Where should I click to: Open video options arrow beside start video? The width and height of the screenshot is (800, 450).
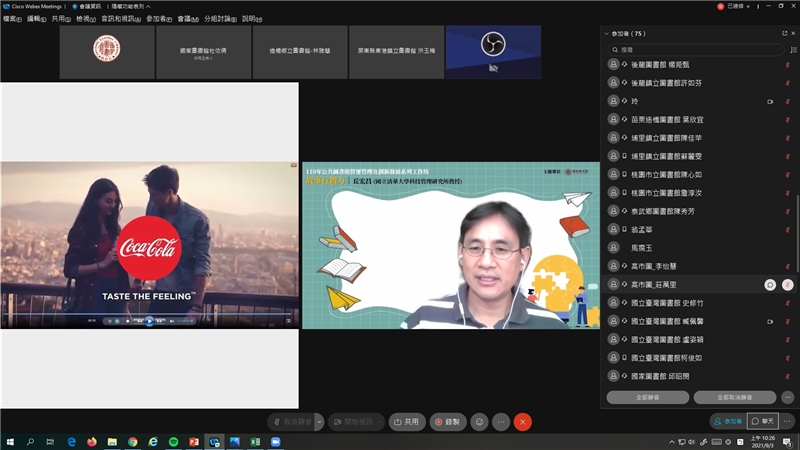click(381, 422)
